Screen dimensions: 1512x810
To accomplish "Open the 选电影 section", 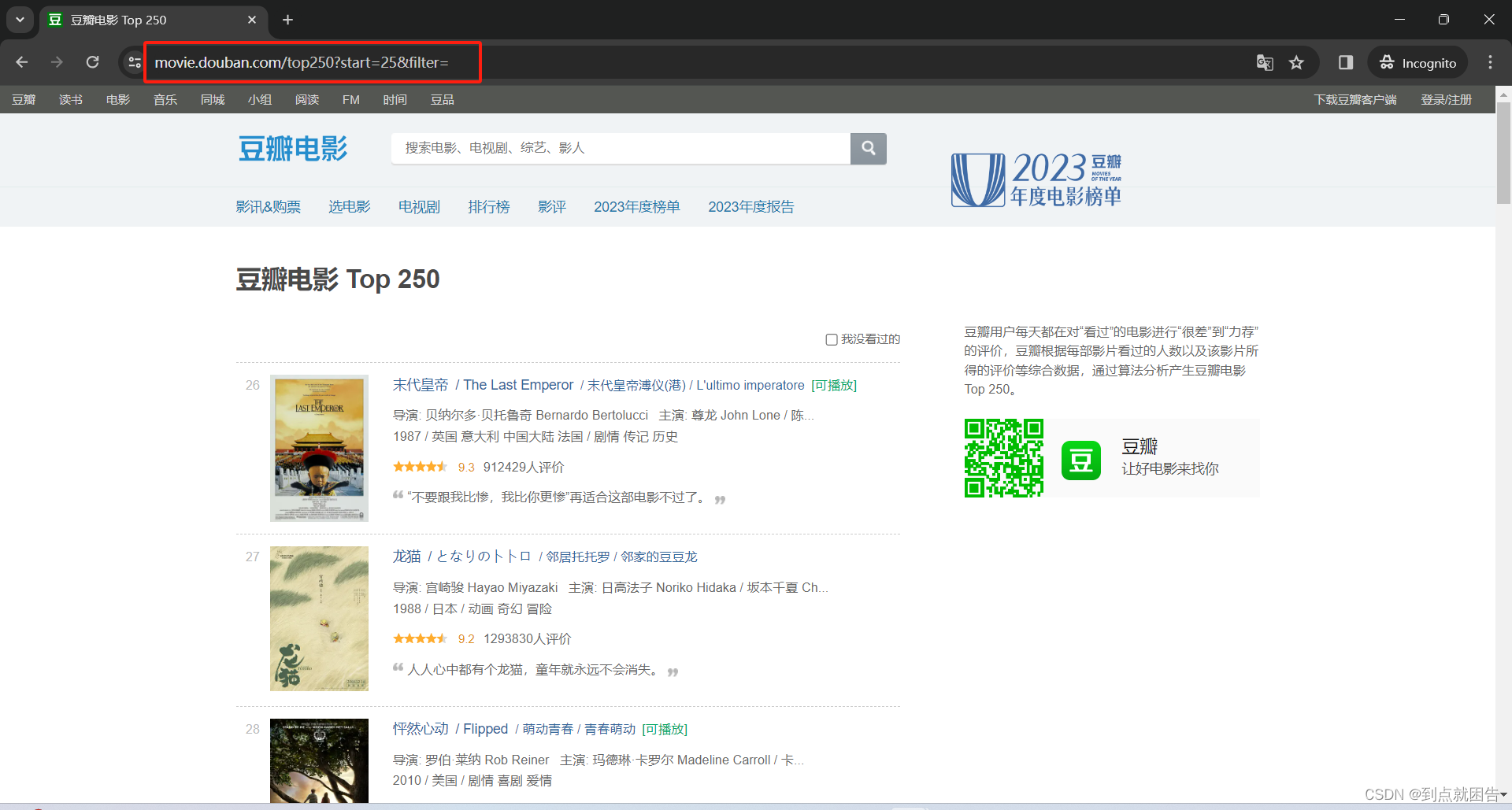I will pyautogui.click(x=350, y=207).
